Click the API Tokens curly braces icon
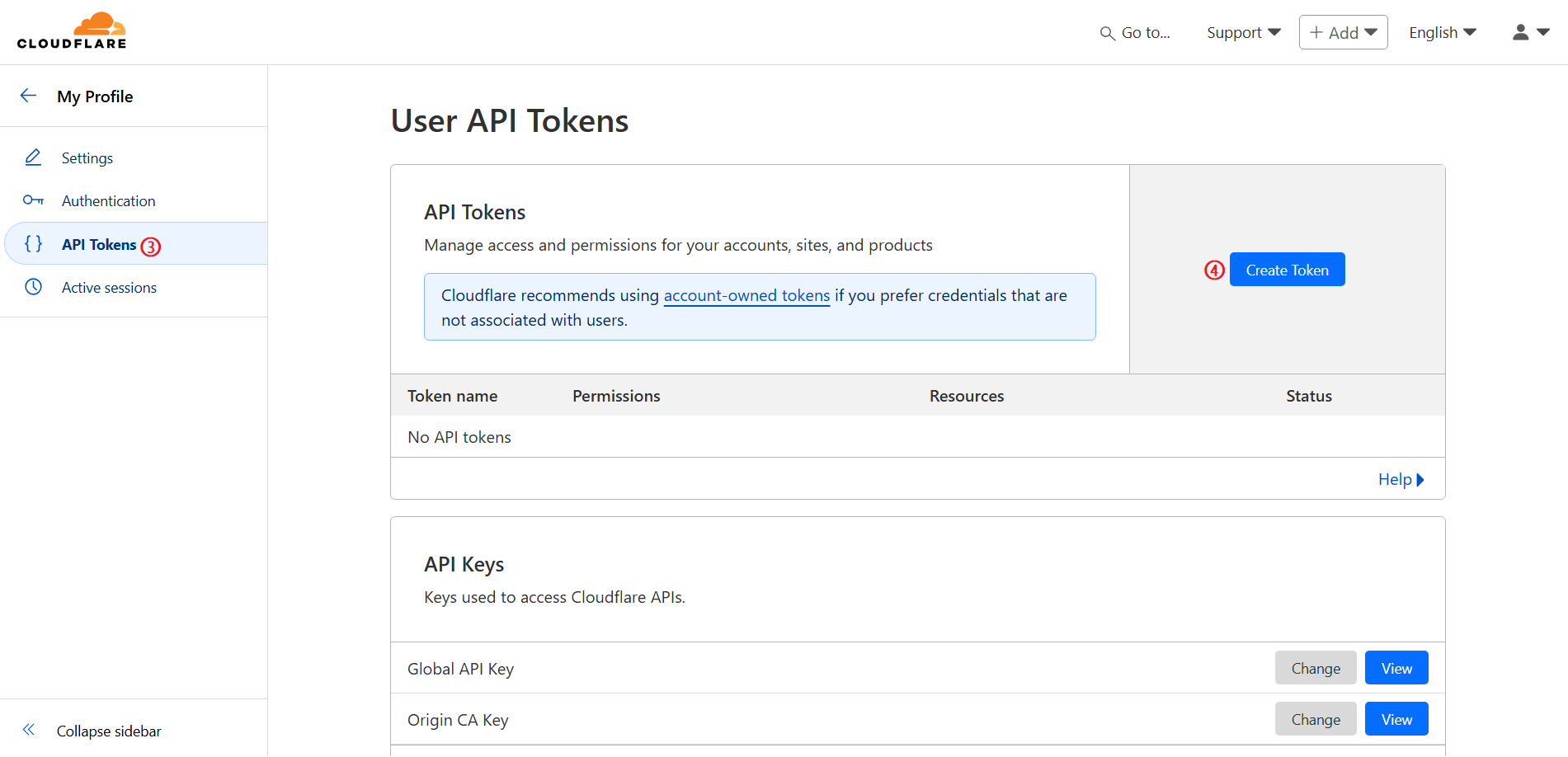Image resolution: width=1568 pixels, height=757 pixels. point(33,244)
